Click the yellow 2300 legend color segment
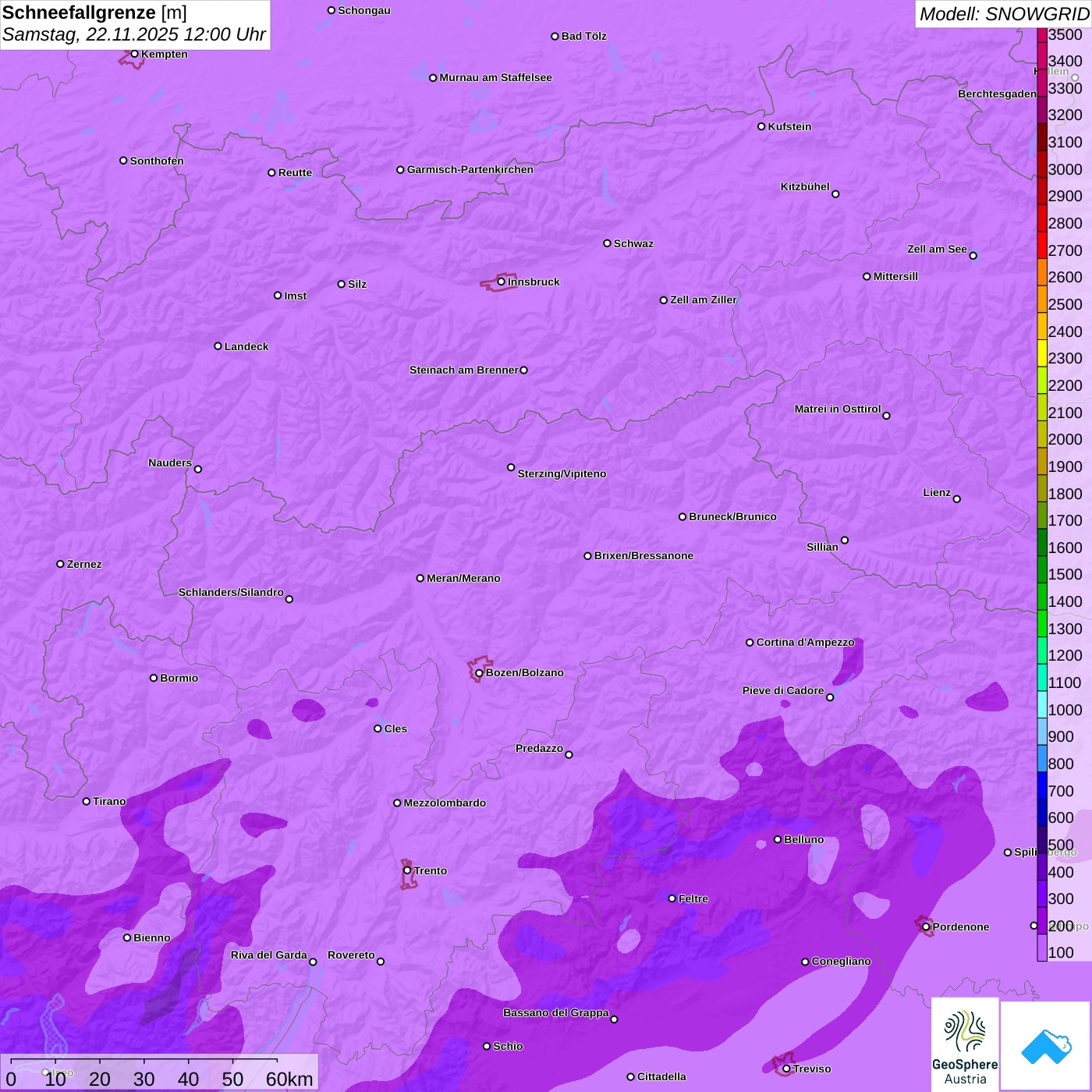The width and height of the screenshot is (1092, 1092). pos(1042,353)
